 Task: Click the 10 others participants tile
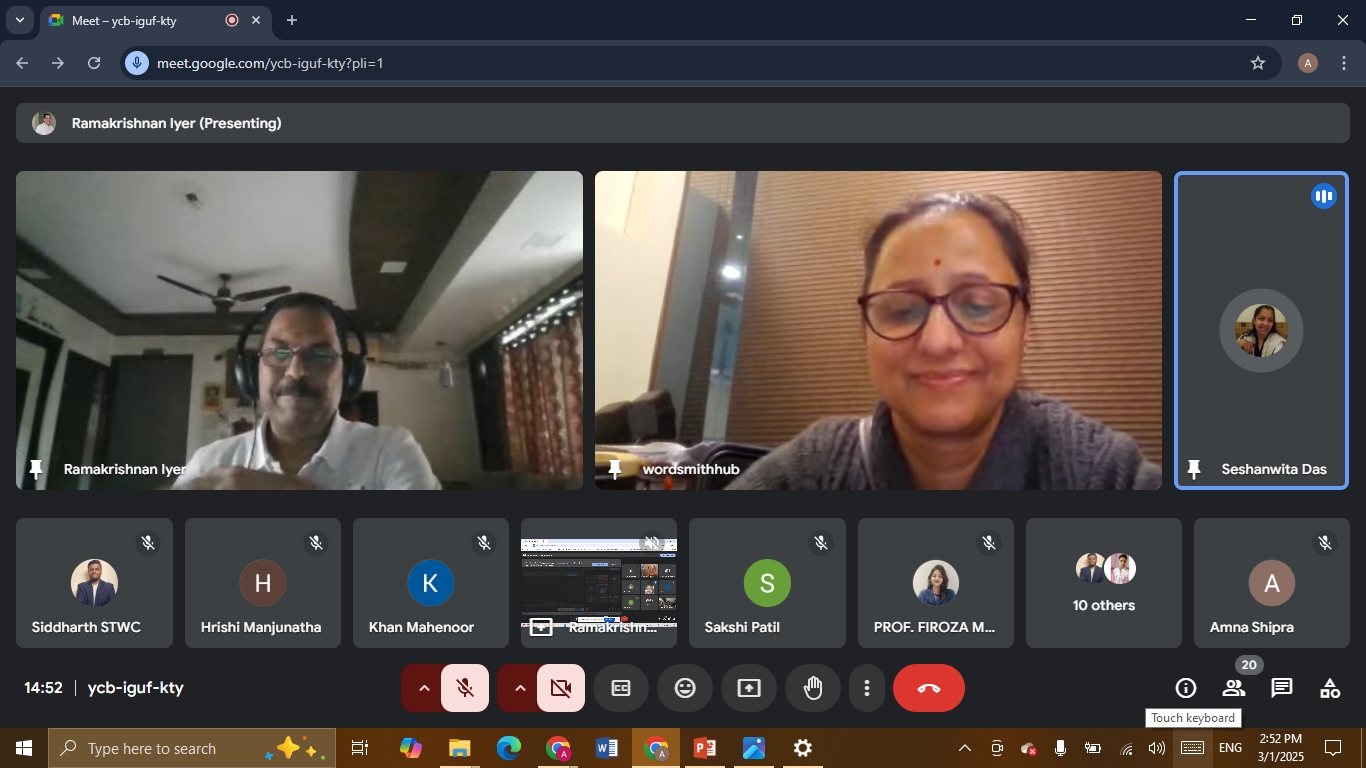tap(1103, 583)
